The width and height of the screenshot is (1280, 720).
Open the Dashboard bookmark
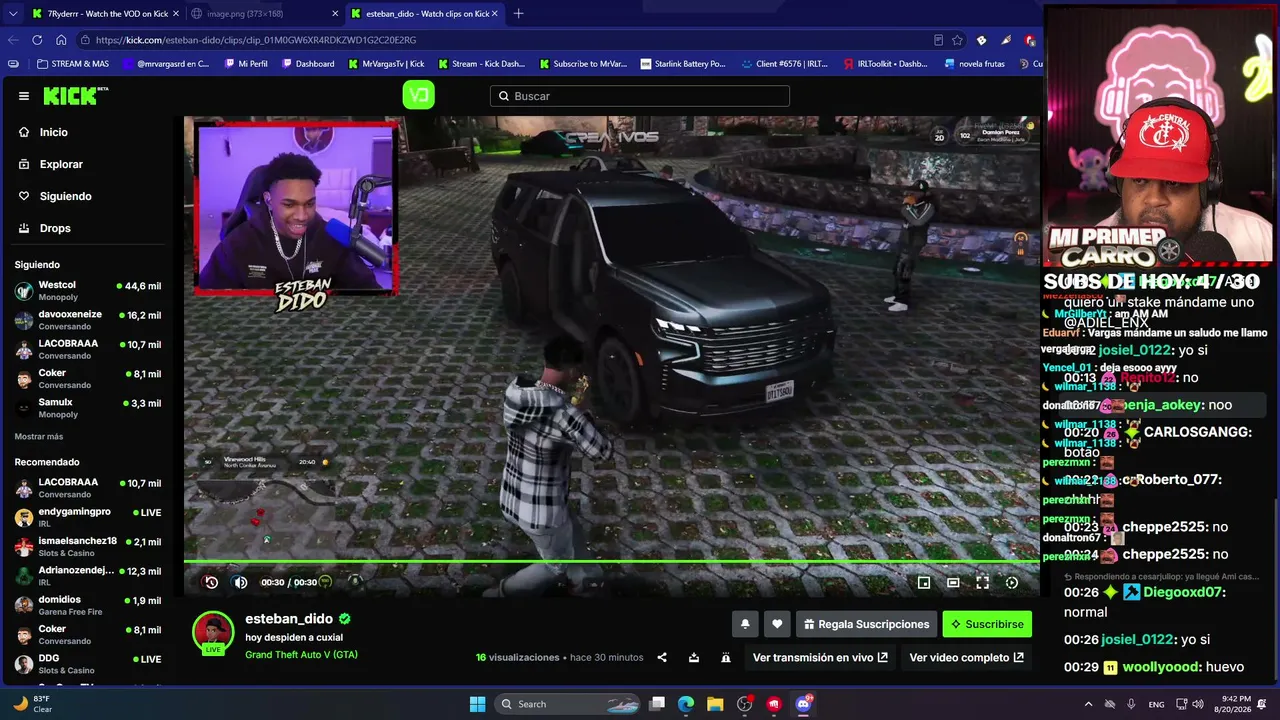(x=308, y=64)
